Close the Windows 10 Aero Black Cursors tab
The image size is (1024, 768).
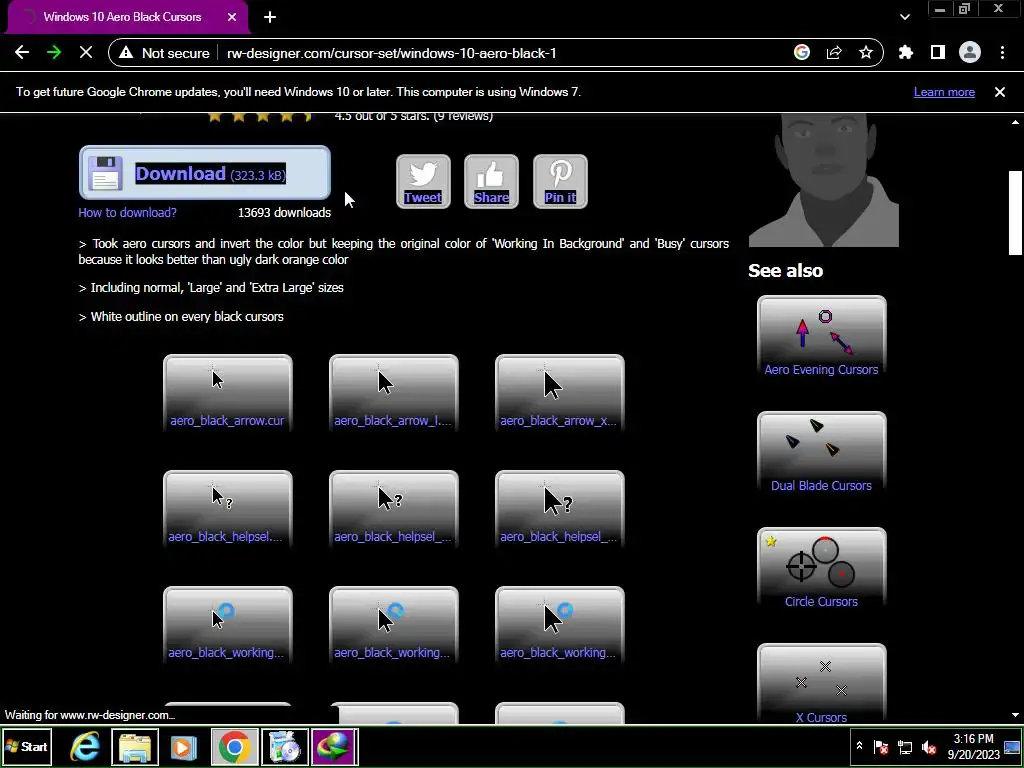[232, 17]
